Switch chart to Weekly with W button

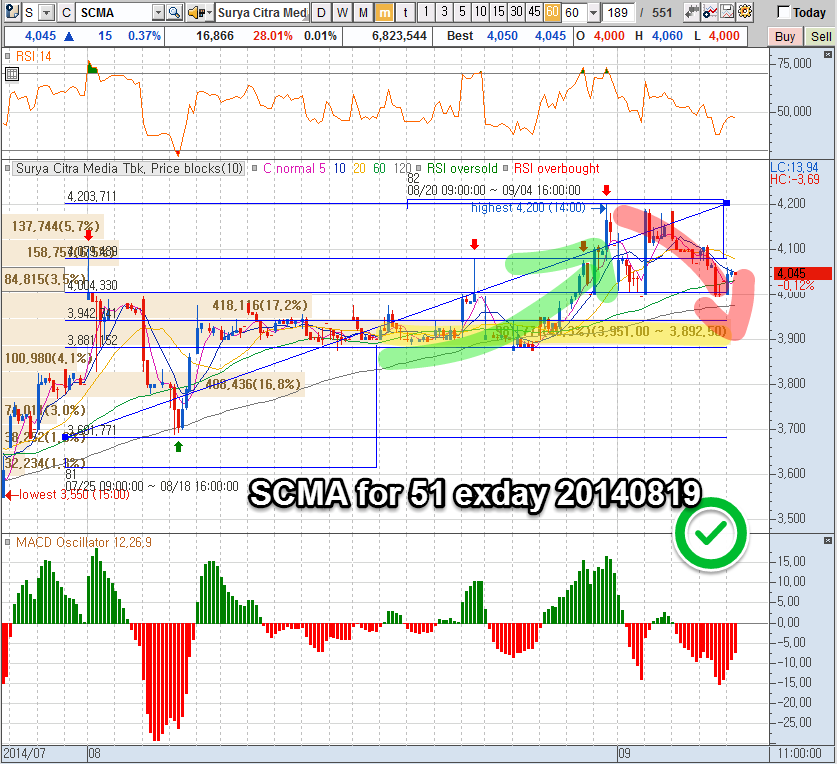tap(343, 12)
